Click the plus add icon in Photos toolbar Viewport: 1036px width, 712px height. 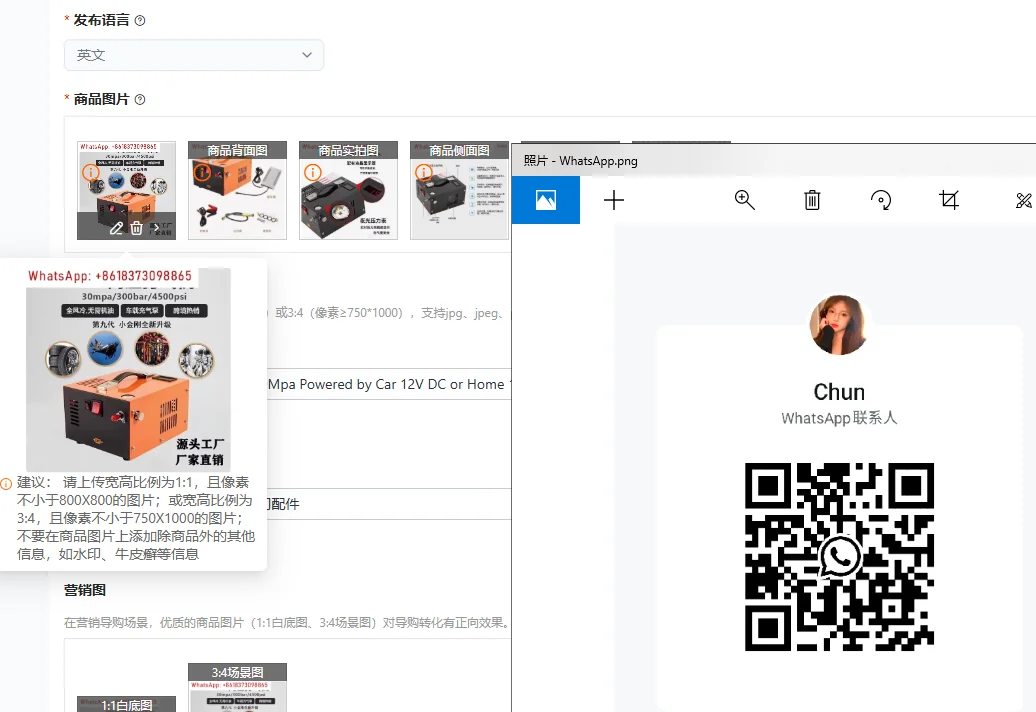tap(614, 200)
